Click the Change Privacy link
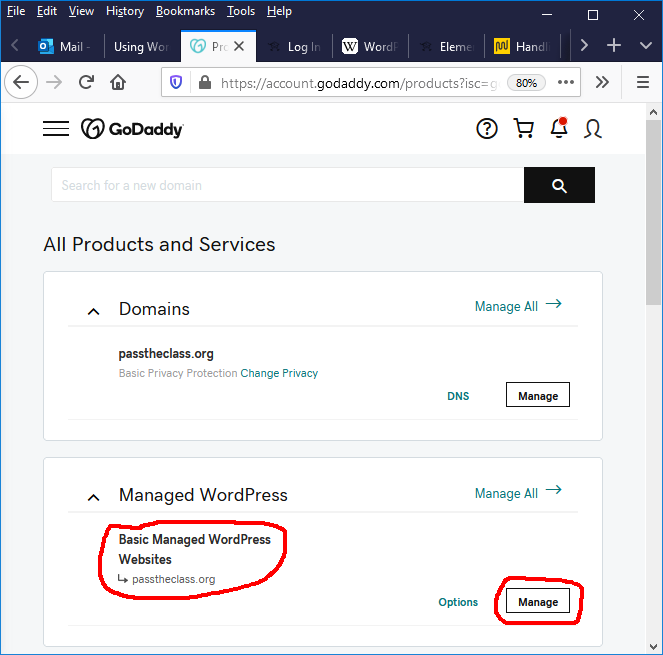Image resolution: width=663 pixels, height=655 pixels. pos(279,373)
